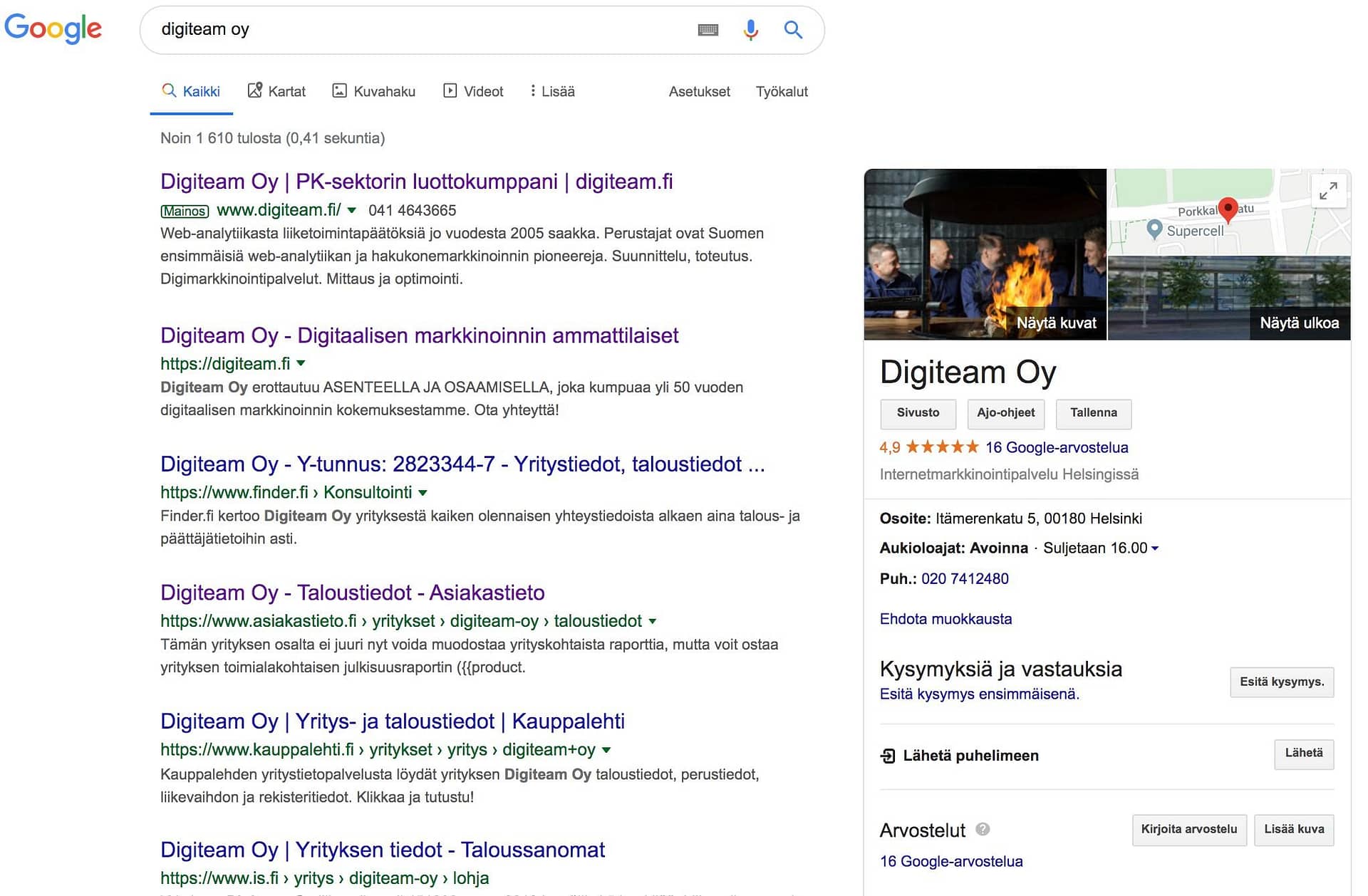The image size is (1368, 896).
Task: Click the Lähetä button
Action: [1304, 754]
